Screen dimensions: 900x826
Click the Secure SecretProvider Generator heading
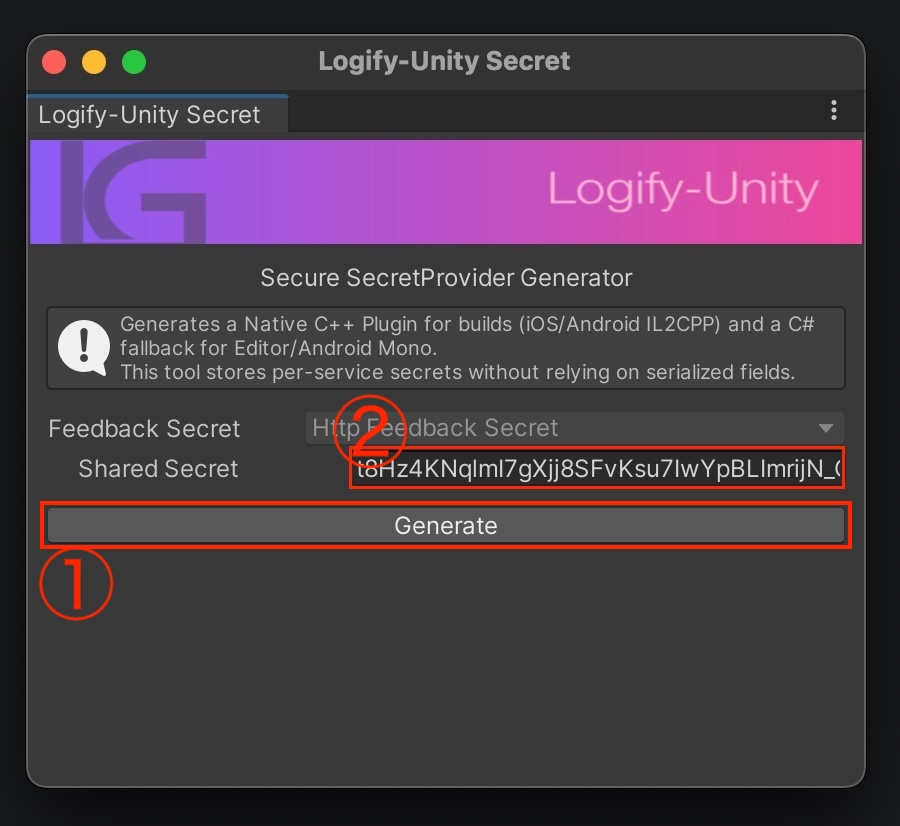(446, 277)
